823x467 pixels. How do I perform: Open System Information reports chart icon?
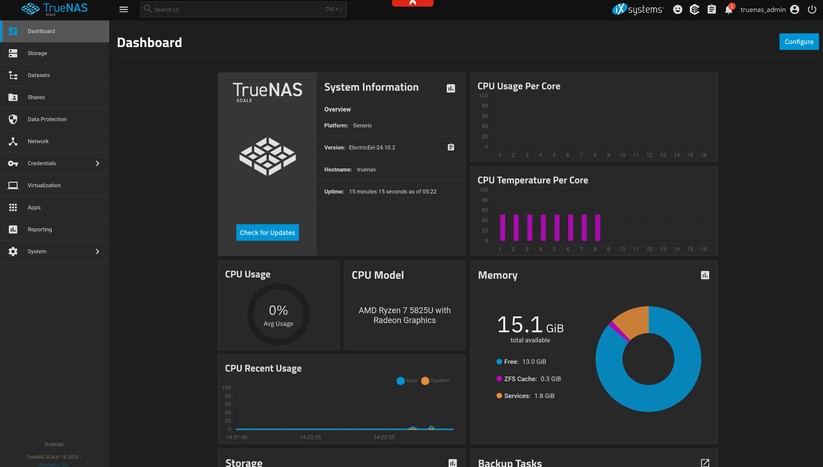[451, 88]
